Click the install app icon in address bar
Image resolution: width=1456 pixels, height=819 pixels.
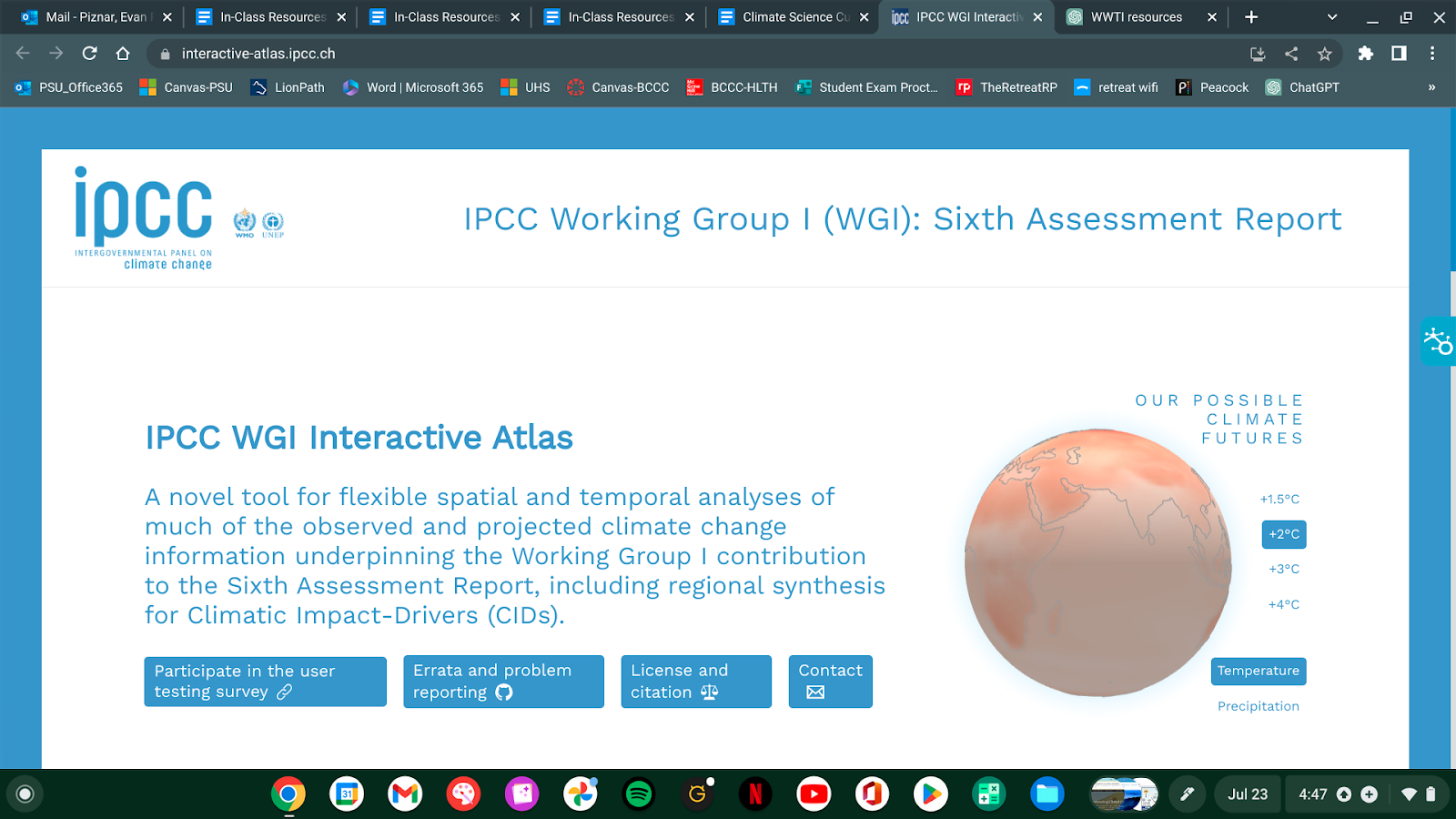pos(1258,54)
